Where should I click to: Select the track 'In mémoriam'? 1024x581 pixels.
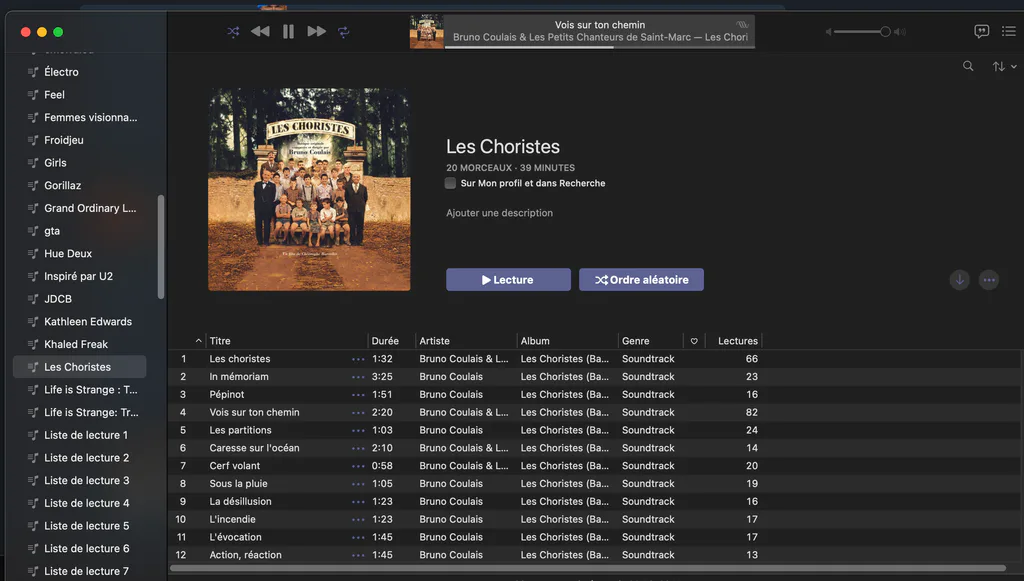[594, 377]
